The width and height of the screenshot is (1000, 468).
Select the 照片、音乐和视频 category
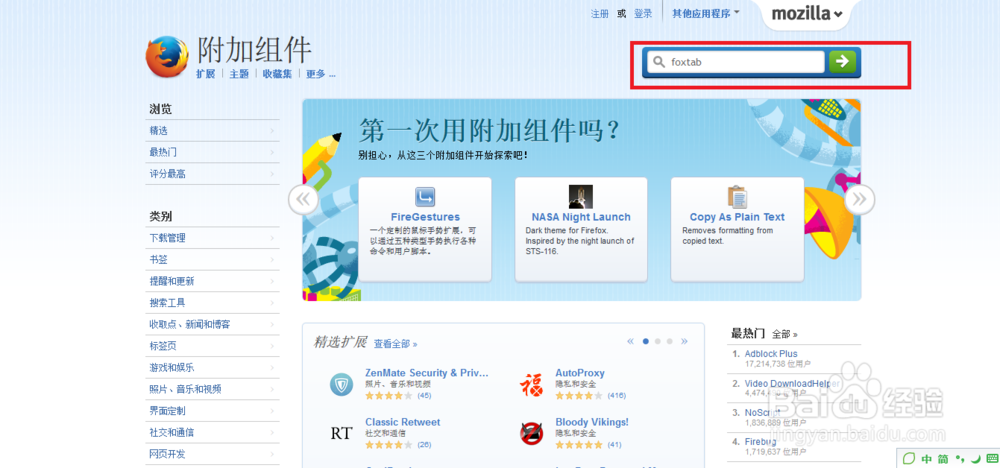(212, 390)
